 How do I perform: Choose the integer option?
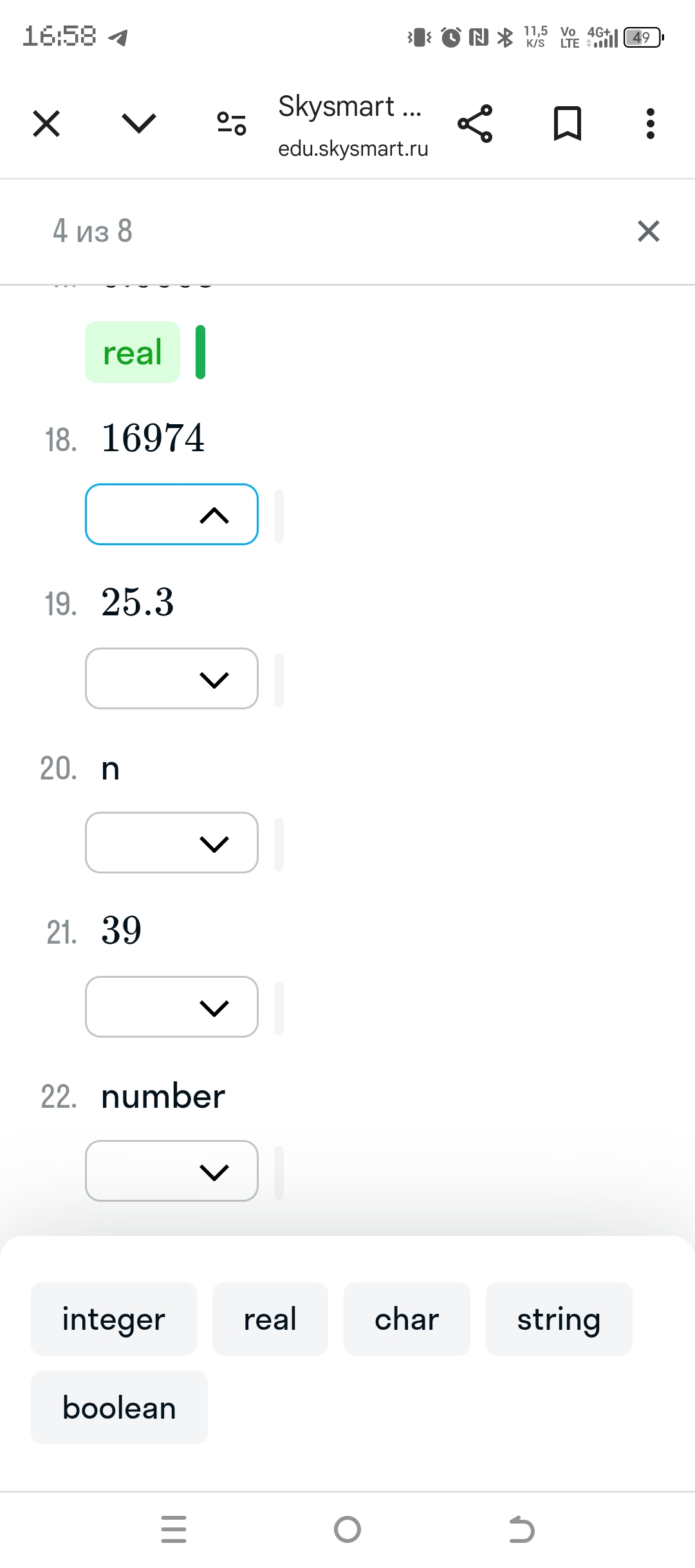(114, 1319)
